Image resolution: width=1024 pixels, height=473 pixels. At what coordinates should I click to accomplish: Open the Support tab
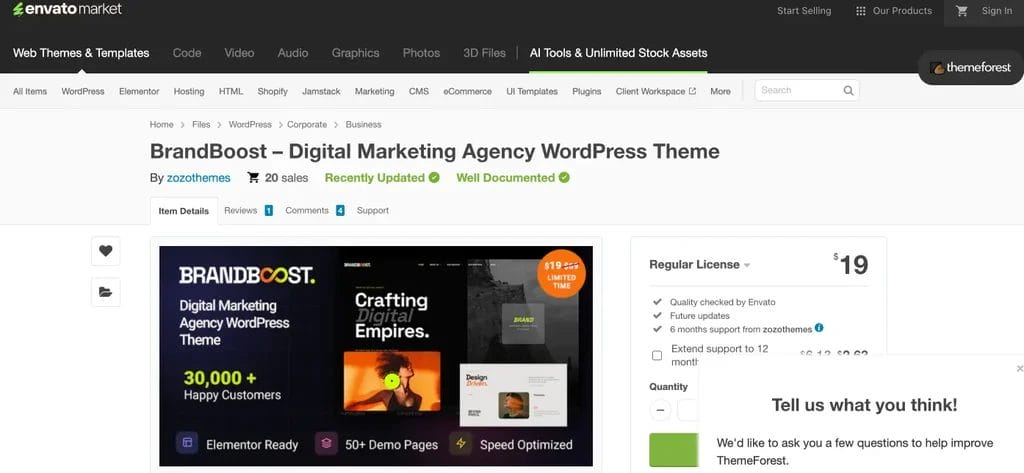coord(372,210)
